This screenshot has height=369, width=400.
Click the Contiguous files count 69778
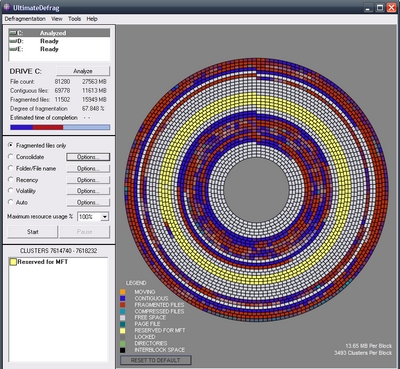pos(62,91)
